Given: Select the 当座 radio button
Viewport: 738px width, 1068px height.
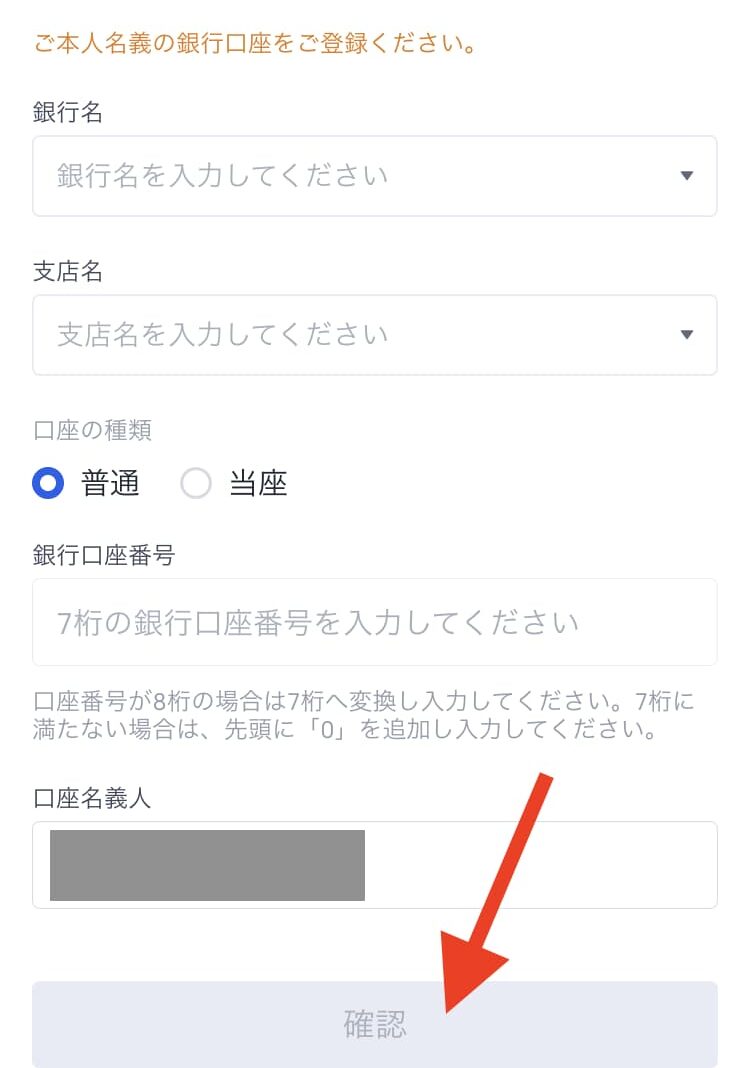Looking at the screenshot, I should pos(195,483).
